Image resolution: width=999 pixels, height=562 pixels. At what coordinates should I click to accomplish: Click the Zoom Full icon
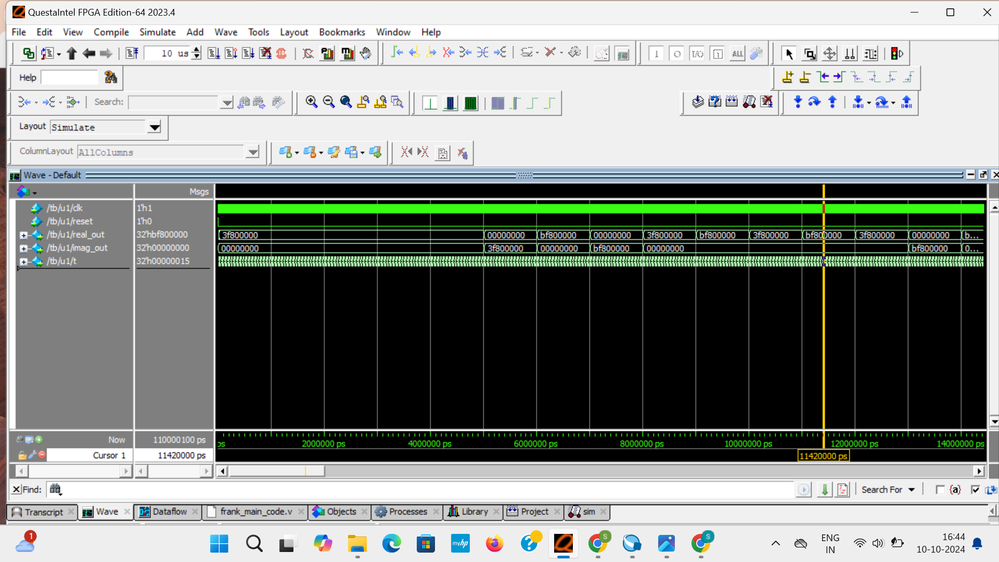(346, 102)
